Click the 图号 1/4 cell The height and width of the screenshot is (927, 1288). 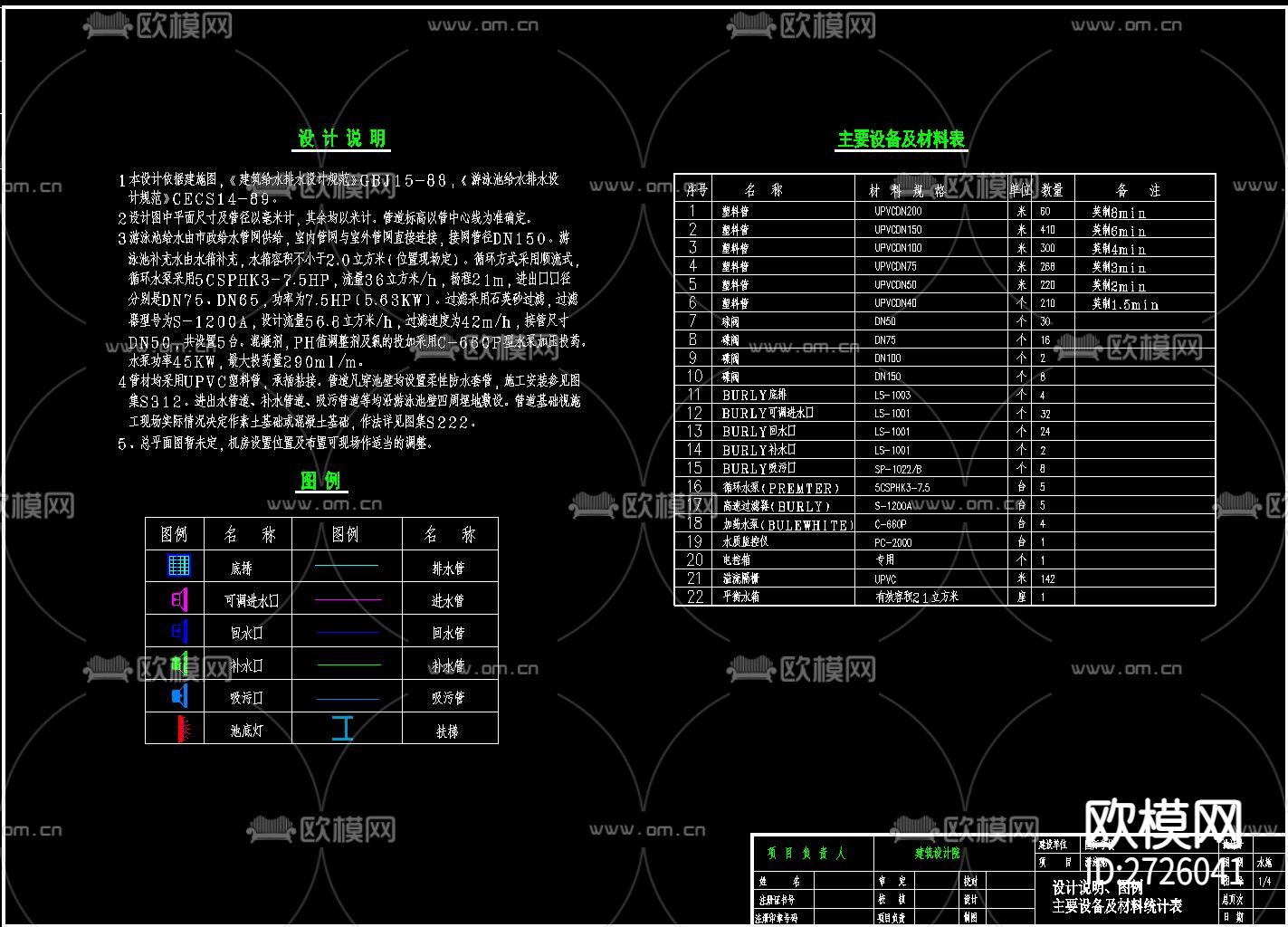pyautogui.click(x=1264, y=881)
